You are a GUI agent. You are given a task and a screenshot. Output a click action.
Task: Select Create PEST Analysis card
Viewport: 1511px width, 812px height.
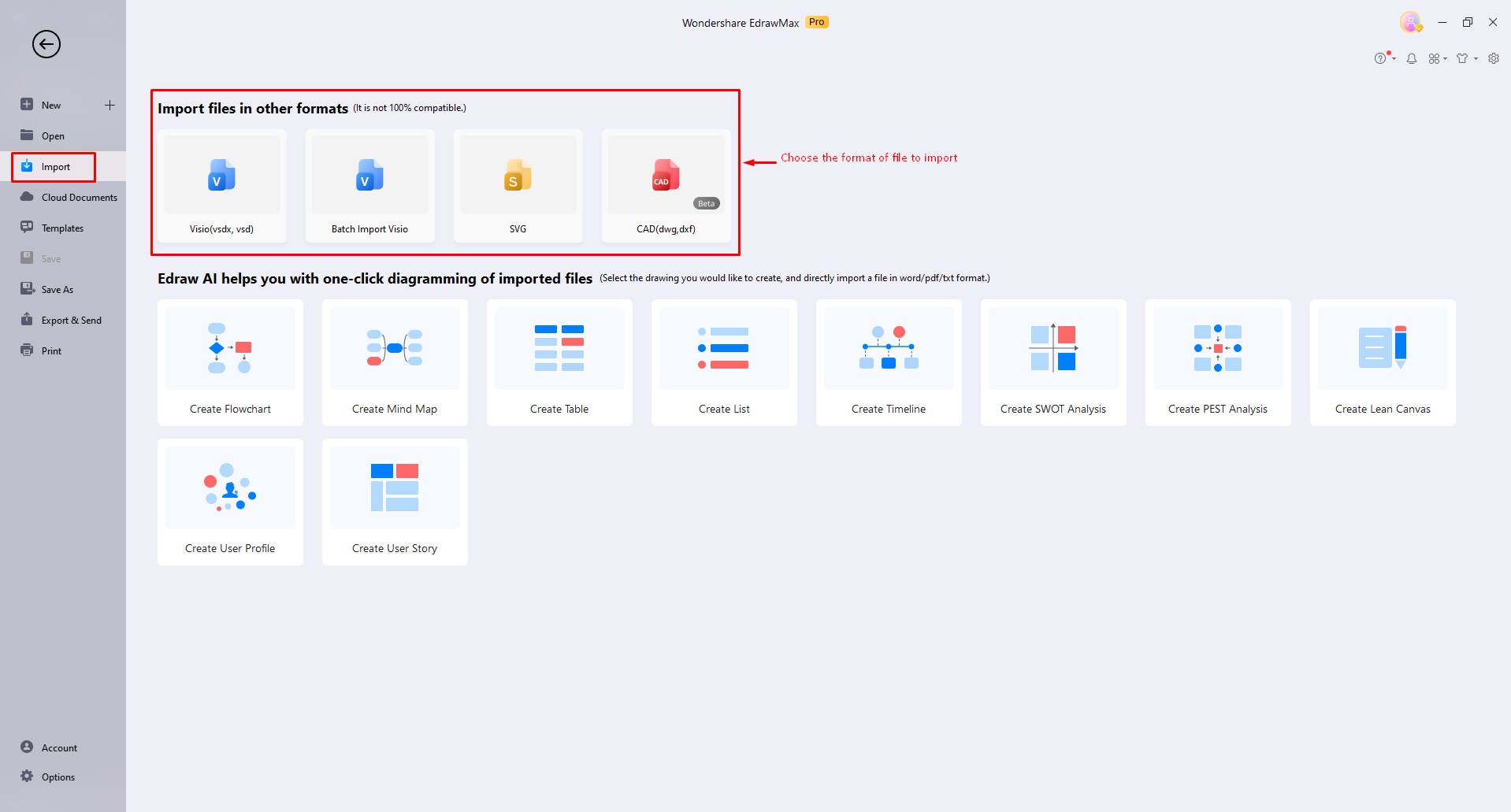(1218, 362)
